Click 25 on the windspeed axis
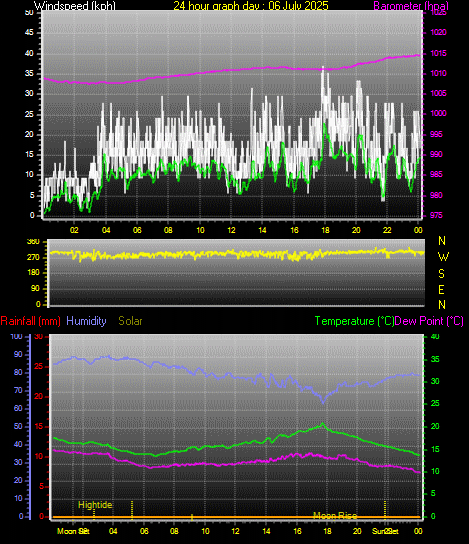 (29, 114)
